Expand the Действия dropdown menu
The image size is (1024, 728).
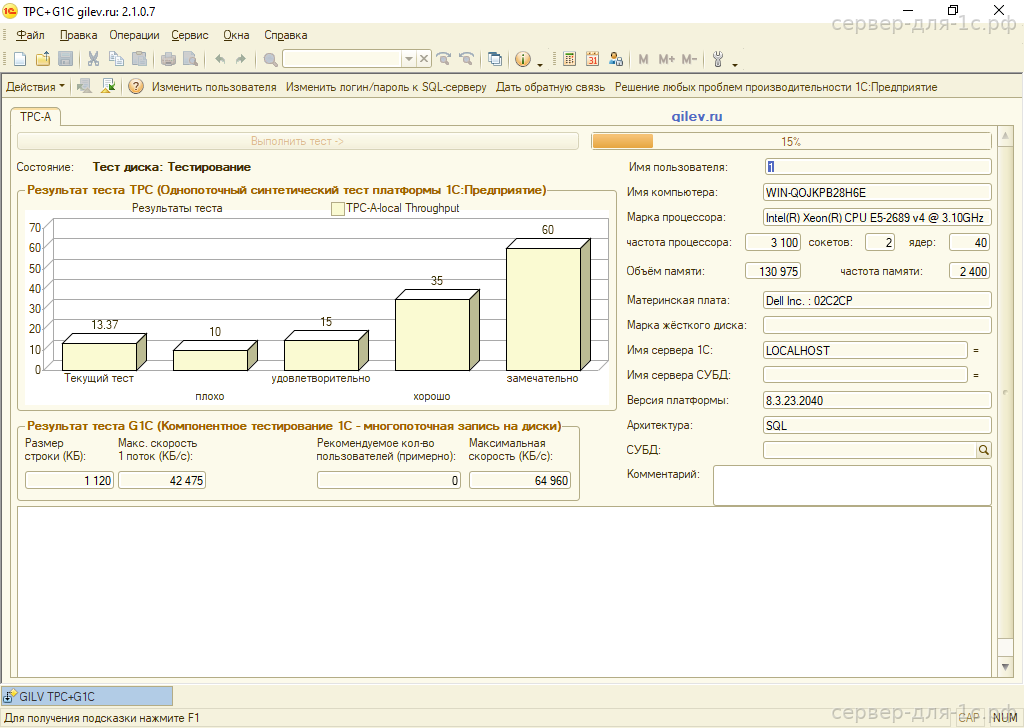[x=35, y=87]
